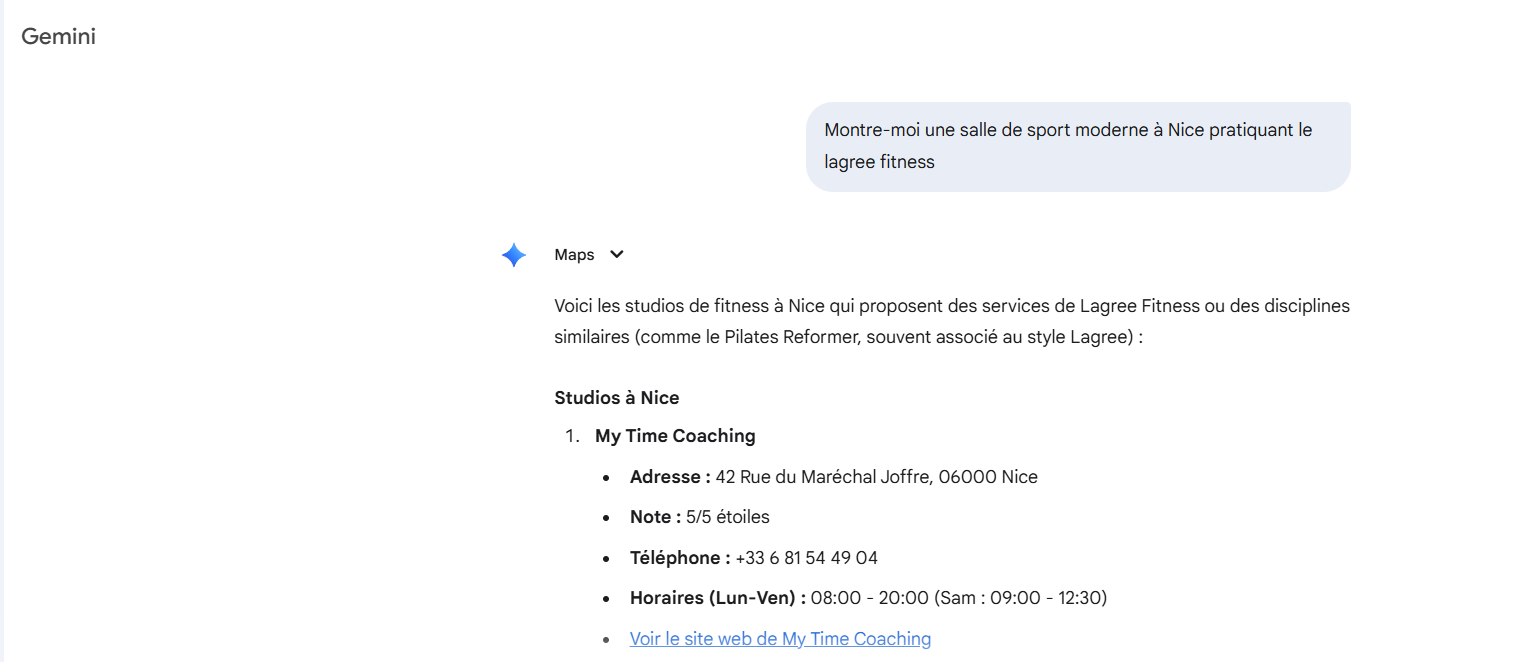Collapse the Maps response using the chevron
This screenshot has height=662, width=1538.
click(x=617, y=255)
